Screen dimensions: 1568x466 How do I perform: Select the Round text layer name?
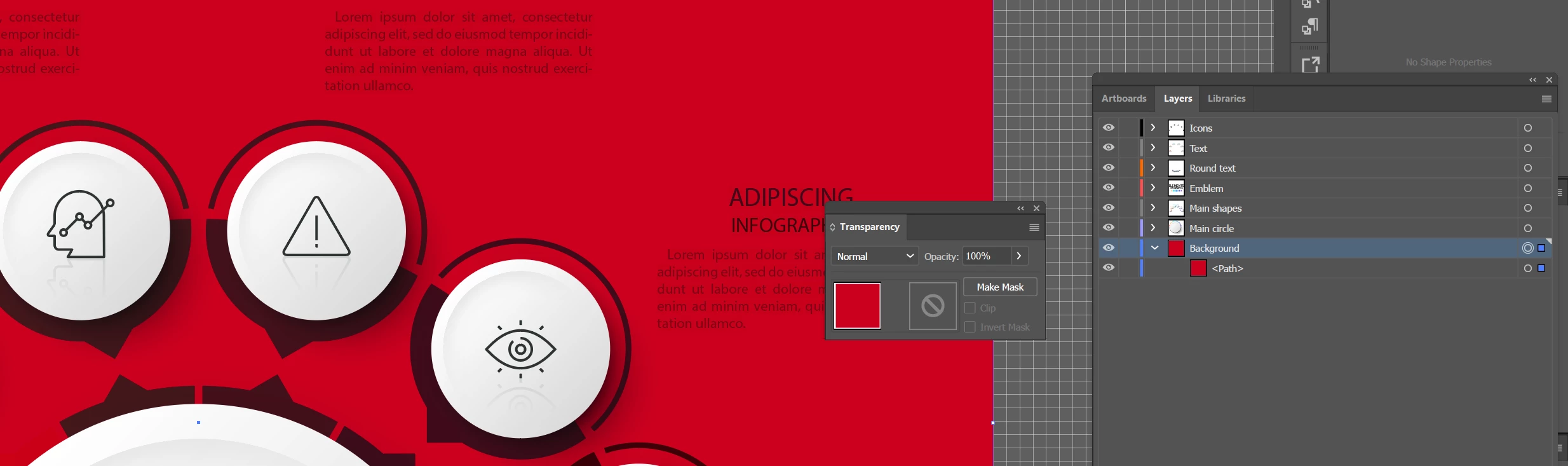[x=1212, y=168]
